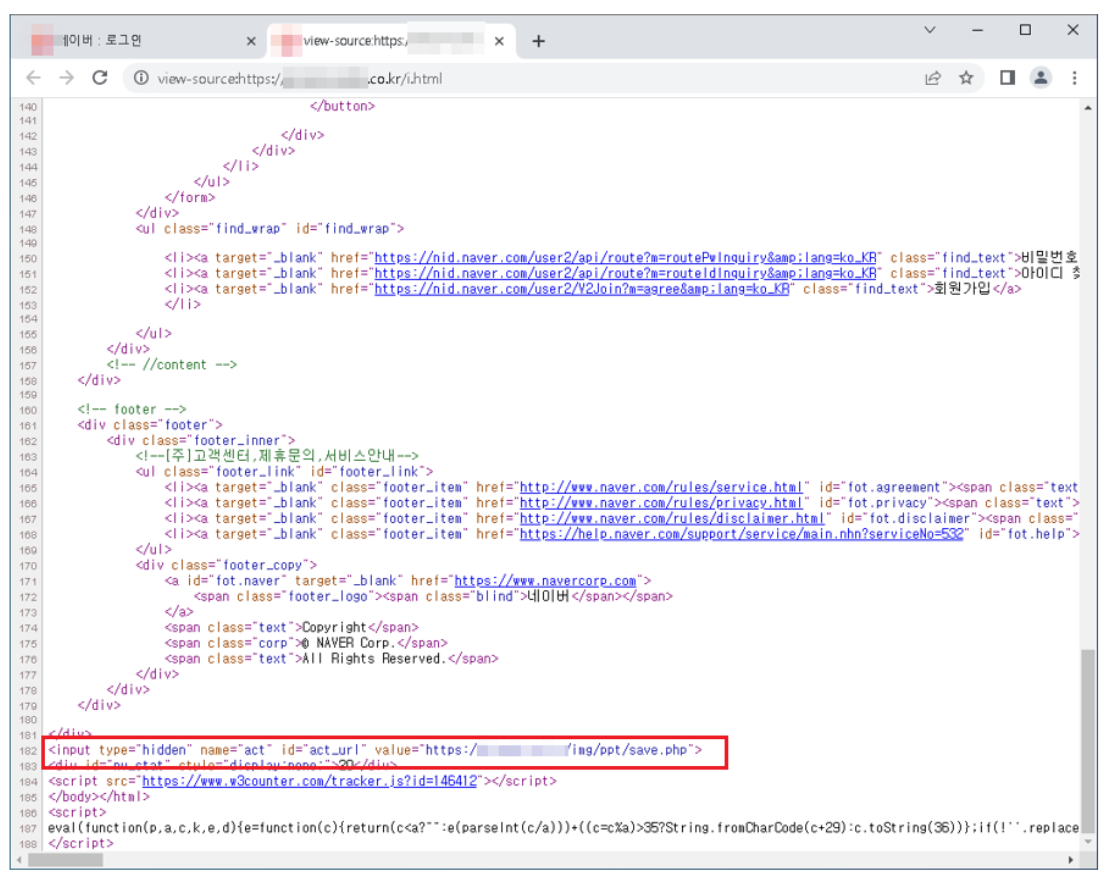The image size is (1109, 883).
Task: Switch to the 네이버 로그인 tab
Action: (x=140, y=41)
